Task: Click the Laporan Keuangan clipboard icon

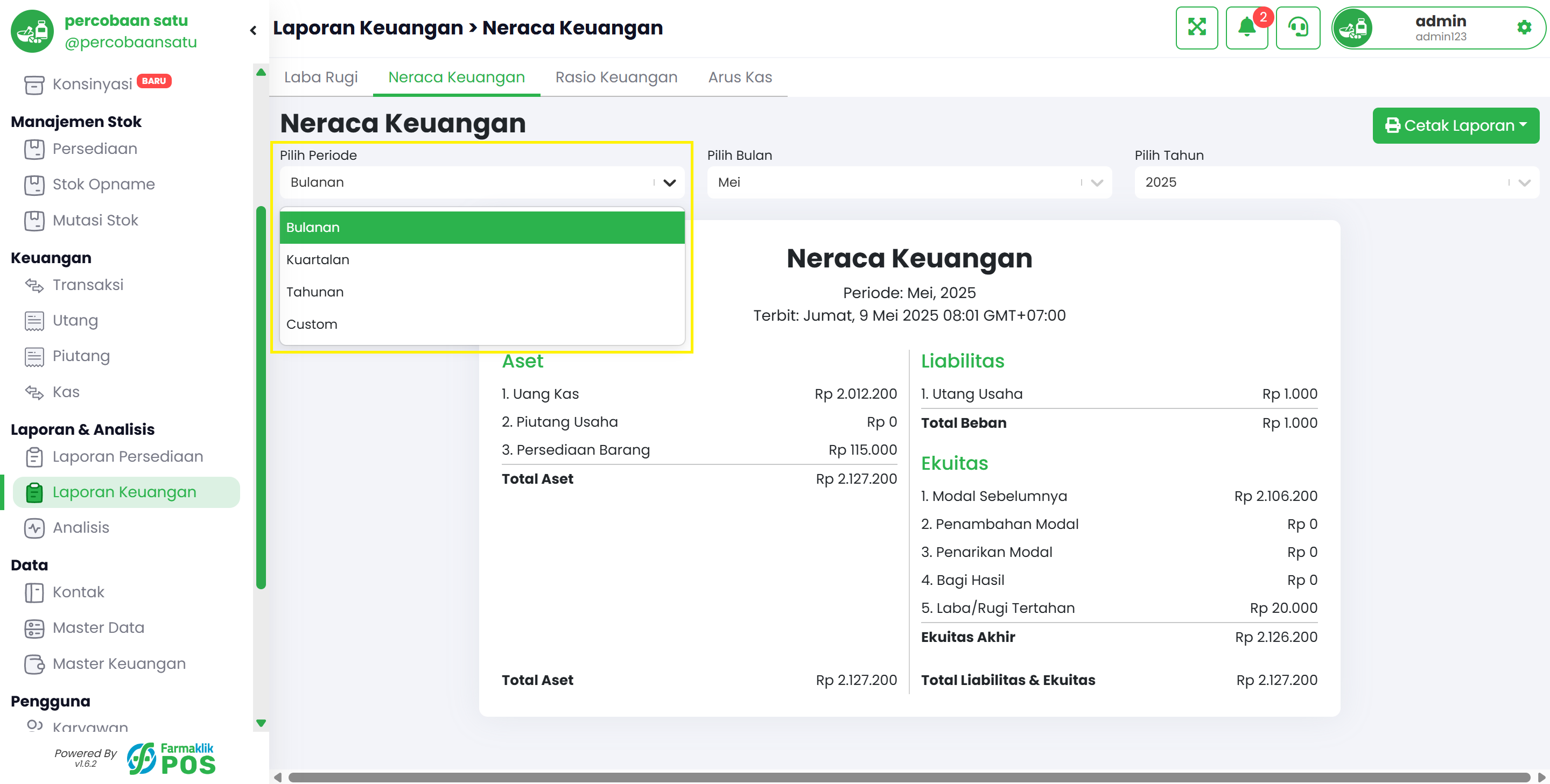Action: tap(34, 492)
